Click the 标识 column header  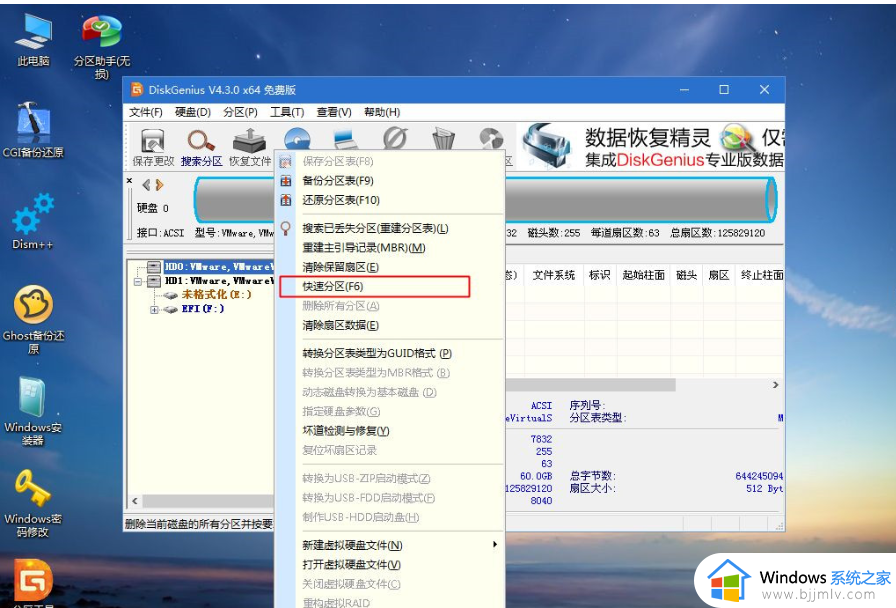599,275
